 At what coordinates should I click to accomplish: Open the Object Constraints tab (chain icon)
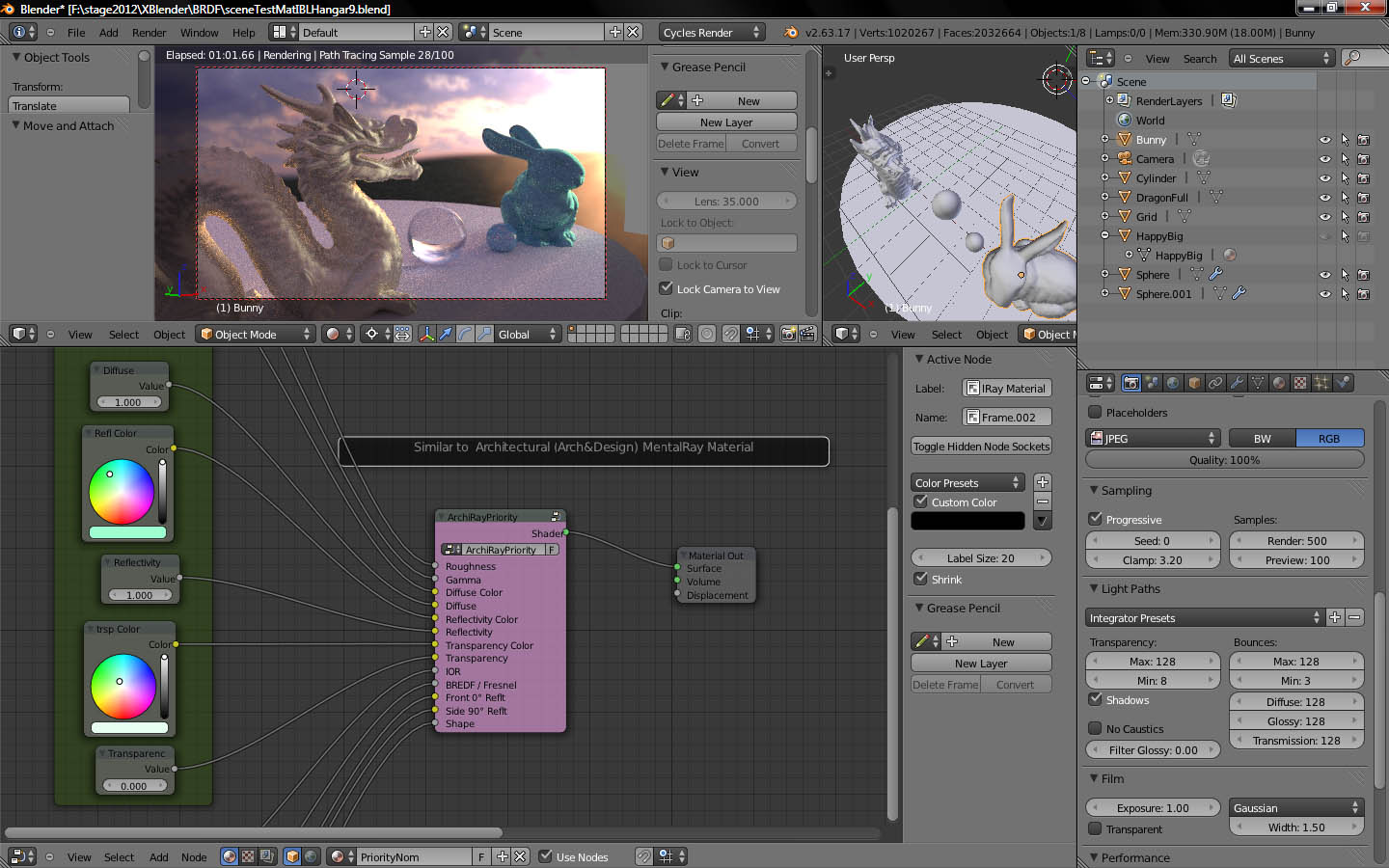click(1215, 383)
